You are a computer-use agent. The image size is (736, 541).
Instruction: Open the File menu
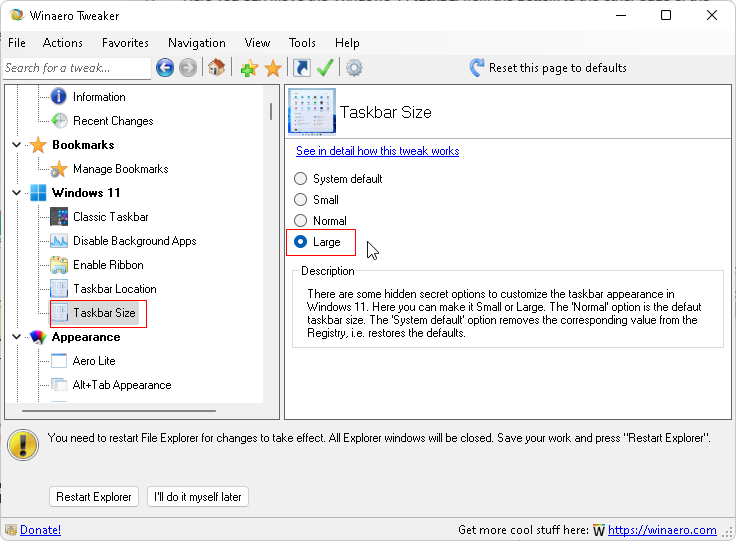pyautogui.click(x=17, y=43)
